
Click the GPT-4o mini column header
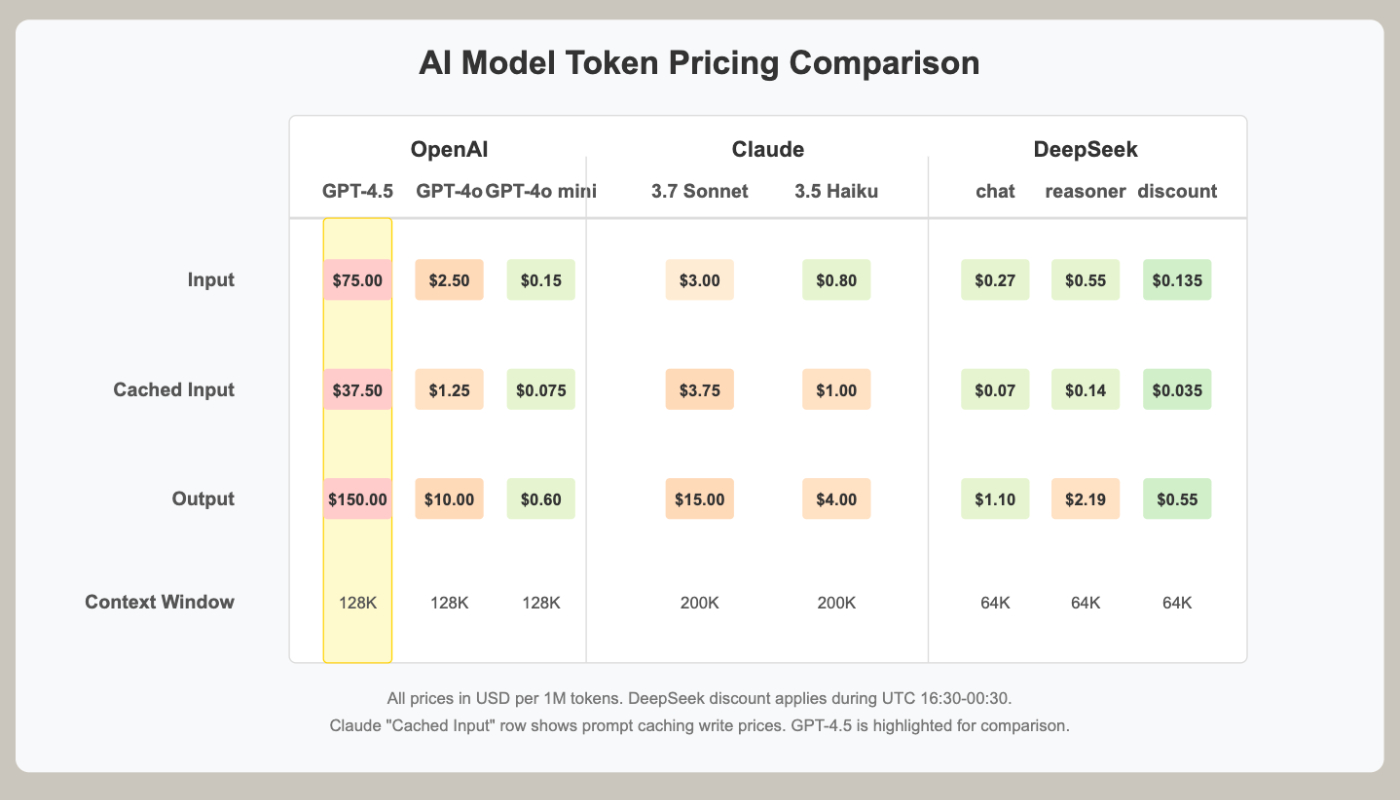point(541,191)
